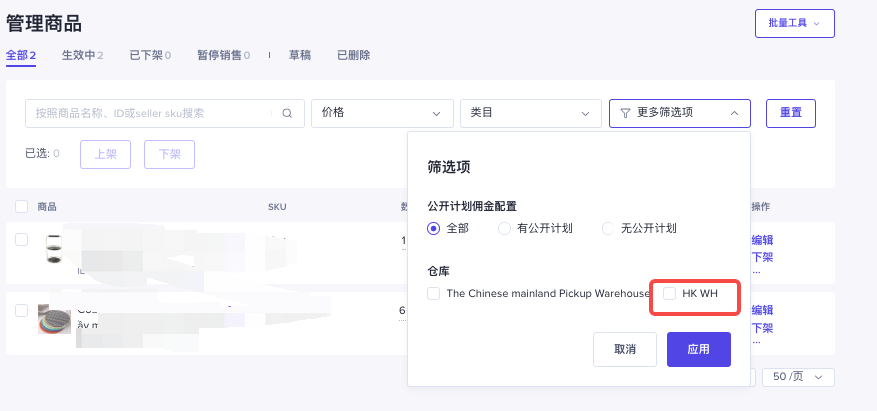Click the 仓库 section label
The image size is (877, 411).
(438, 271)
